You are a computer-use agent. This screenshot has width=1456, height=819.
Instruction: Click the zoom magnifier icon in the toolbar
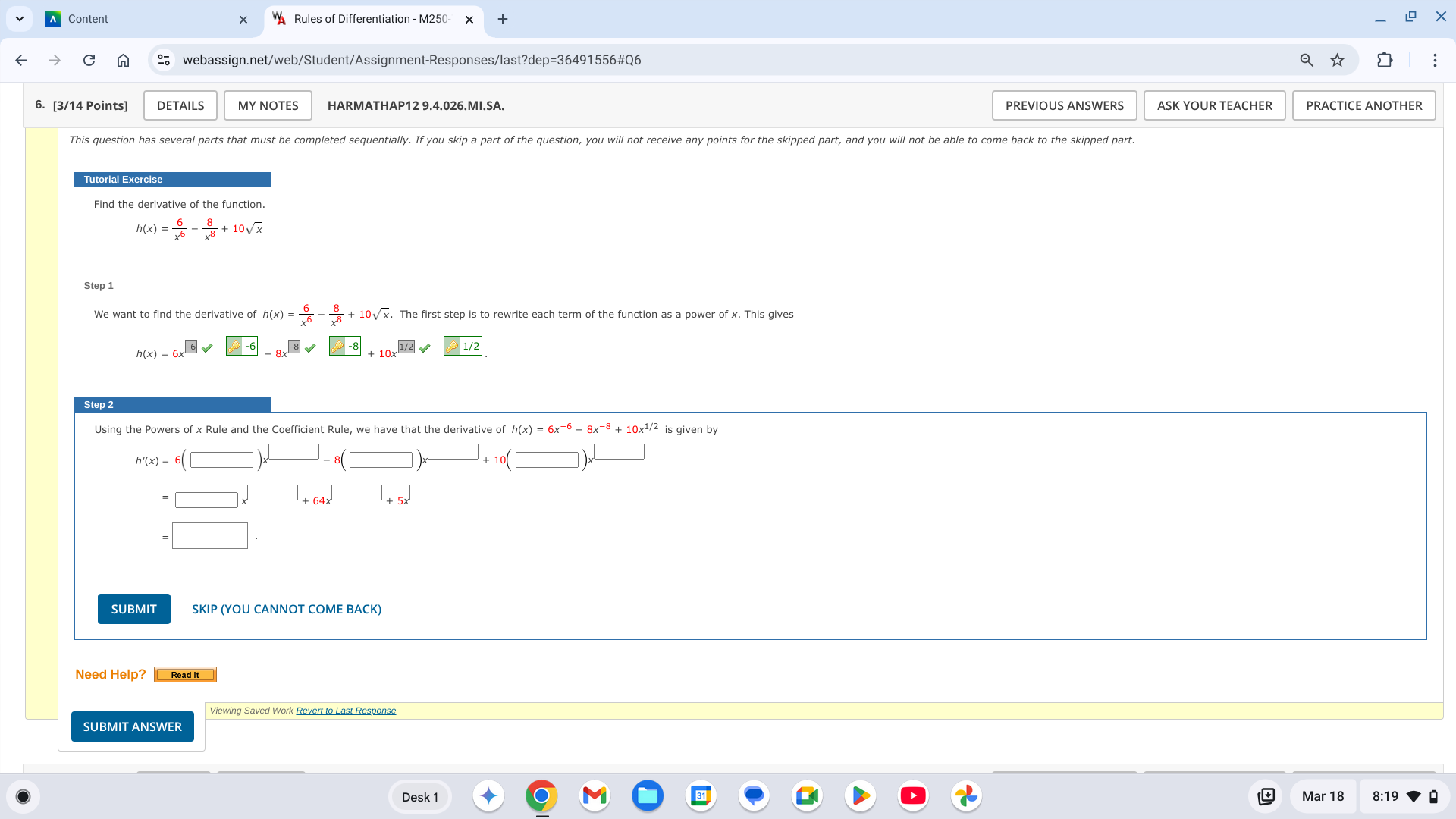pos(1306,60)
